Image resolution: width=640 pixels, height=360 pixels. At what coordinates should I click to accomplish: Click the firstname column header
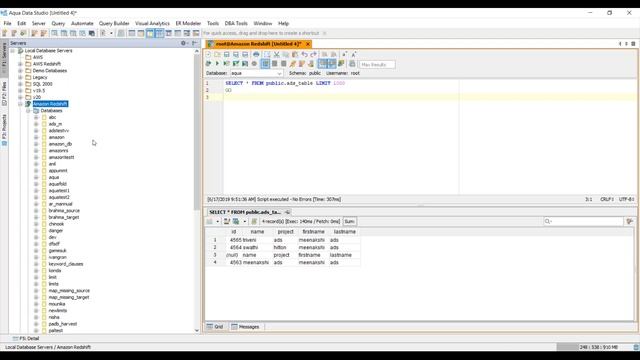pos(313,232)
